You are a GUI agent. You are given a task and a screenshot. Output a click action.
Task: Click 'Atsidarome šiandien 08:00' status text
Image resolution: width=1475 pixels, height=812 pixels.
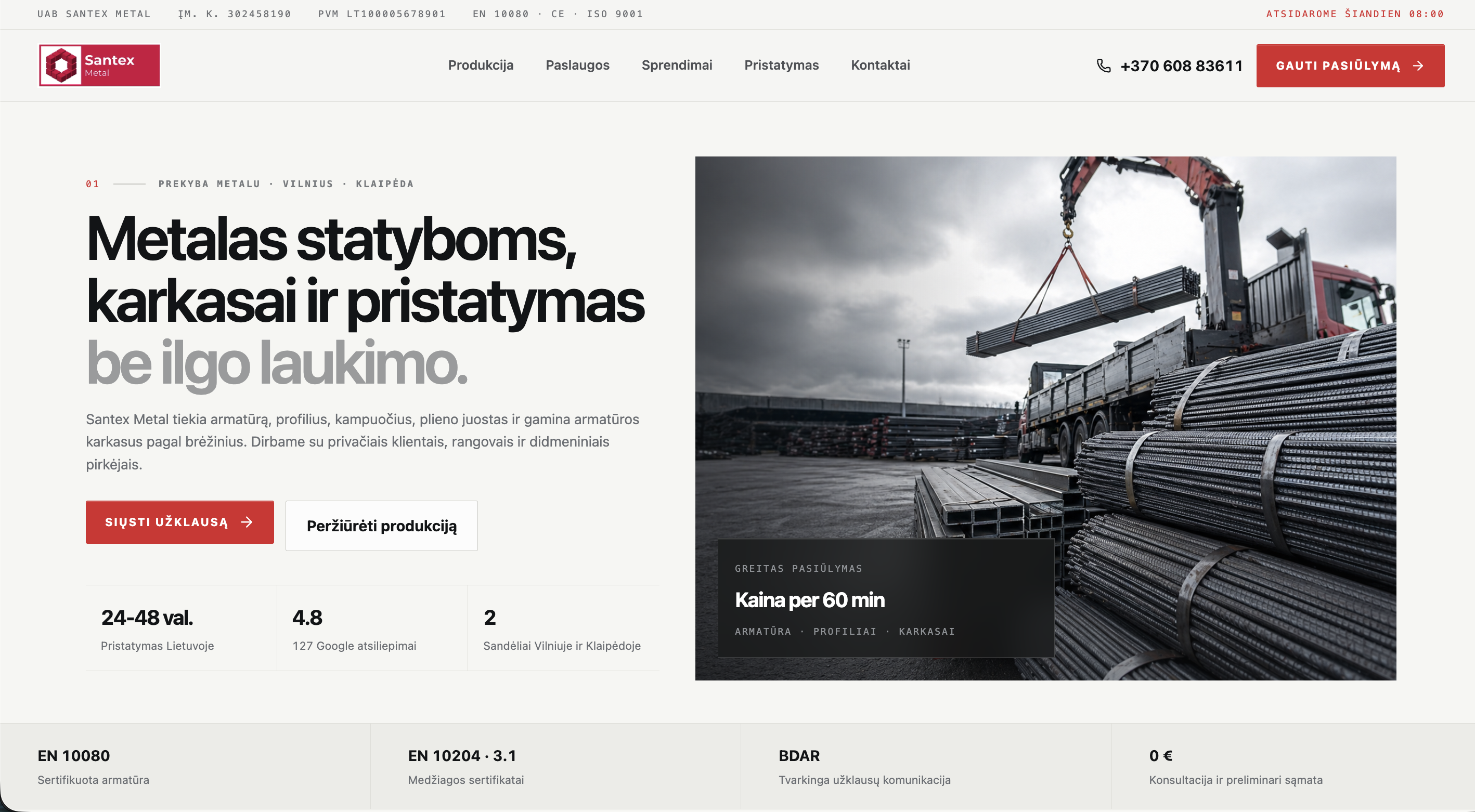point(1355,14)
